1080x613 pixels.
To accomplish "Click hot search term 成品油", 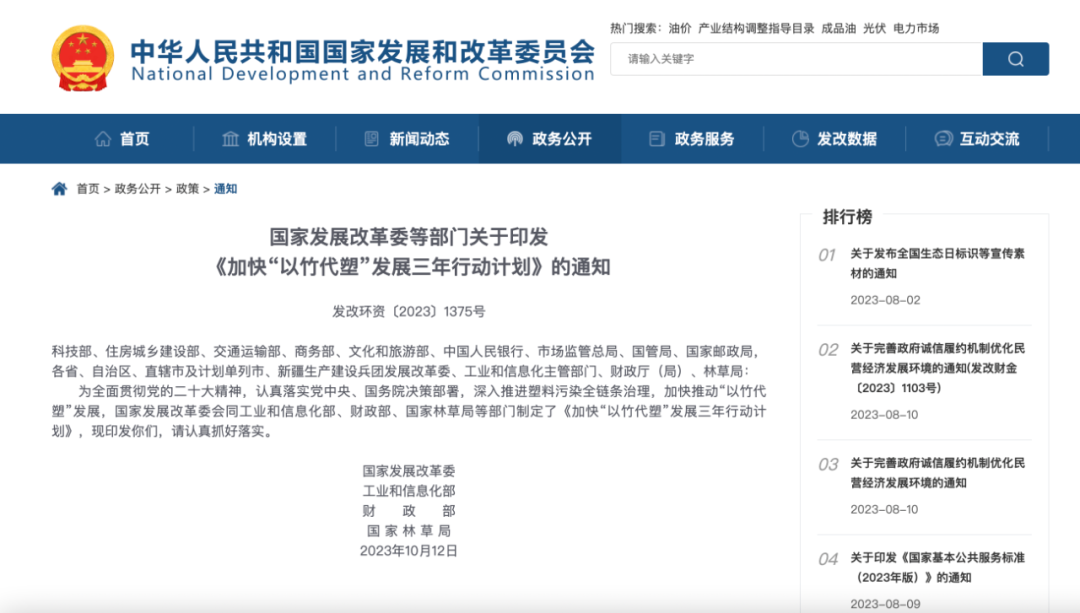I will tap(838, 28).
